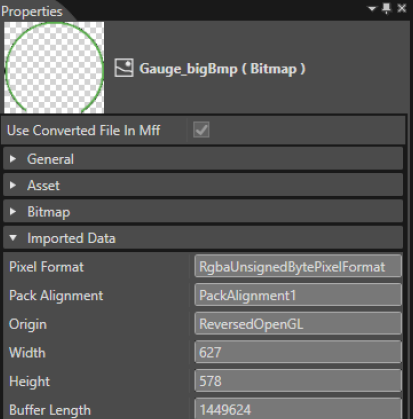
Task: Click the Height field showing 578
Action: click(x=298, y=381)
